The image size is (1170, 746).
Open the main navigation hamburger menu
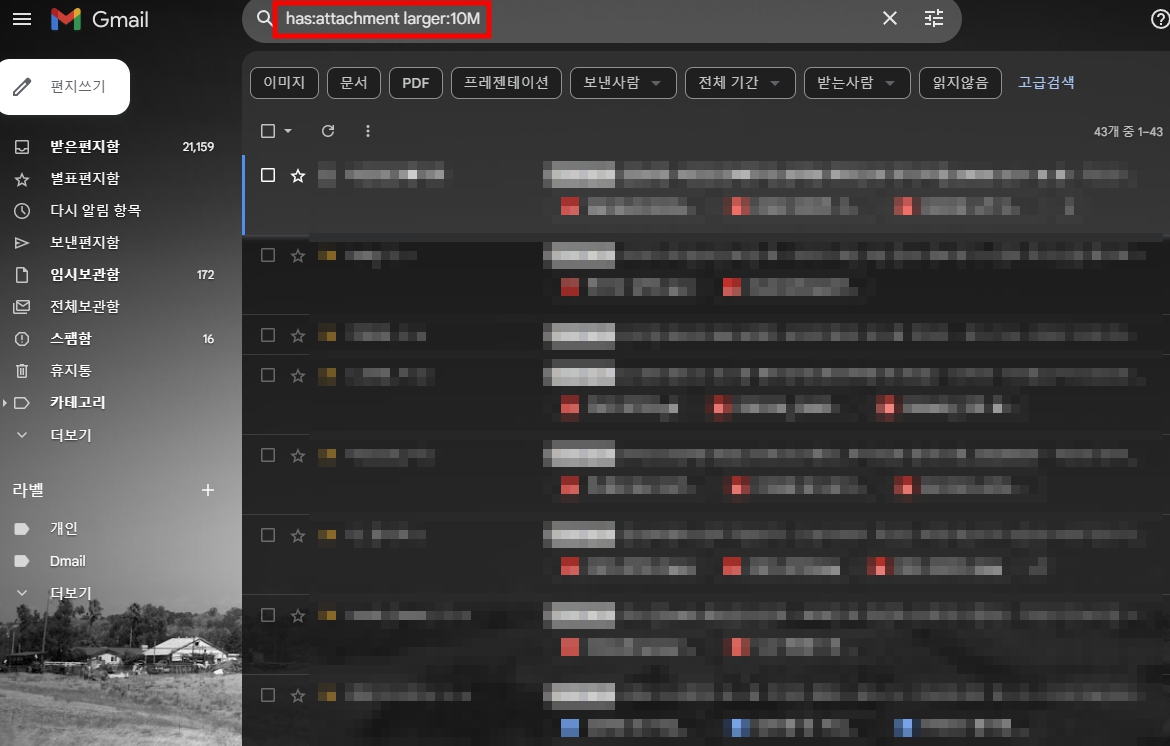pos(22,19)
